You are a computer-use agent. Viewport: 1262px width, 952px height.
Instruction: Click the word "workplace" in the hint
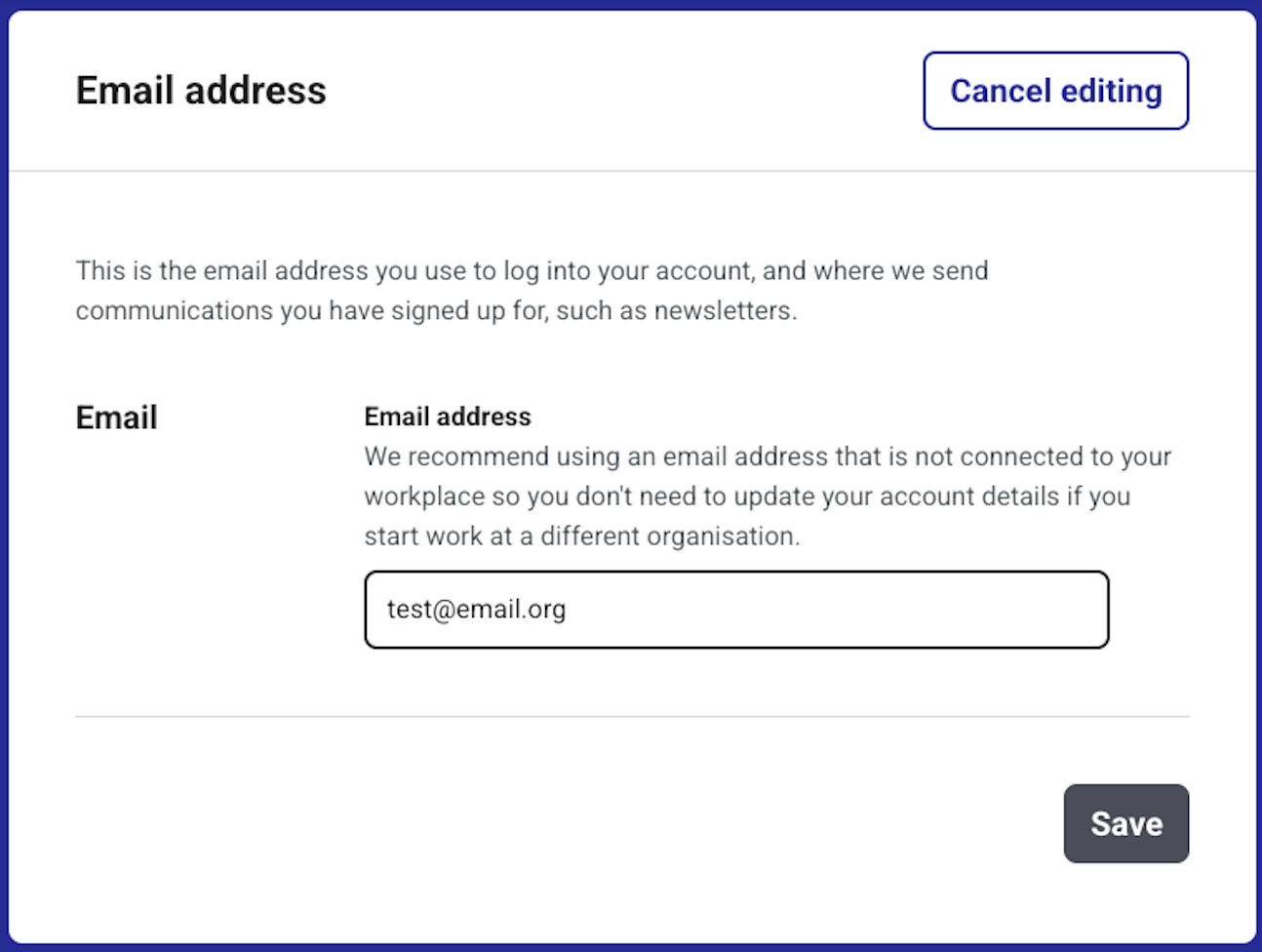coord(424,496)
